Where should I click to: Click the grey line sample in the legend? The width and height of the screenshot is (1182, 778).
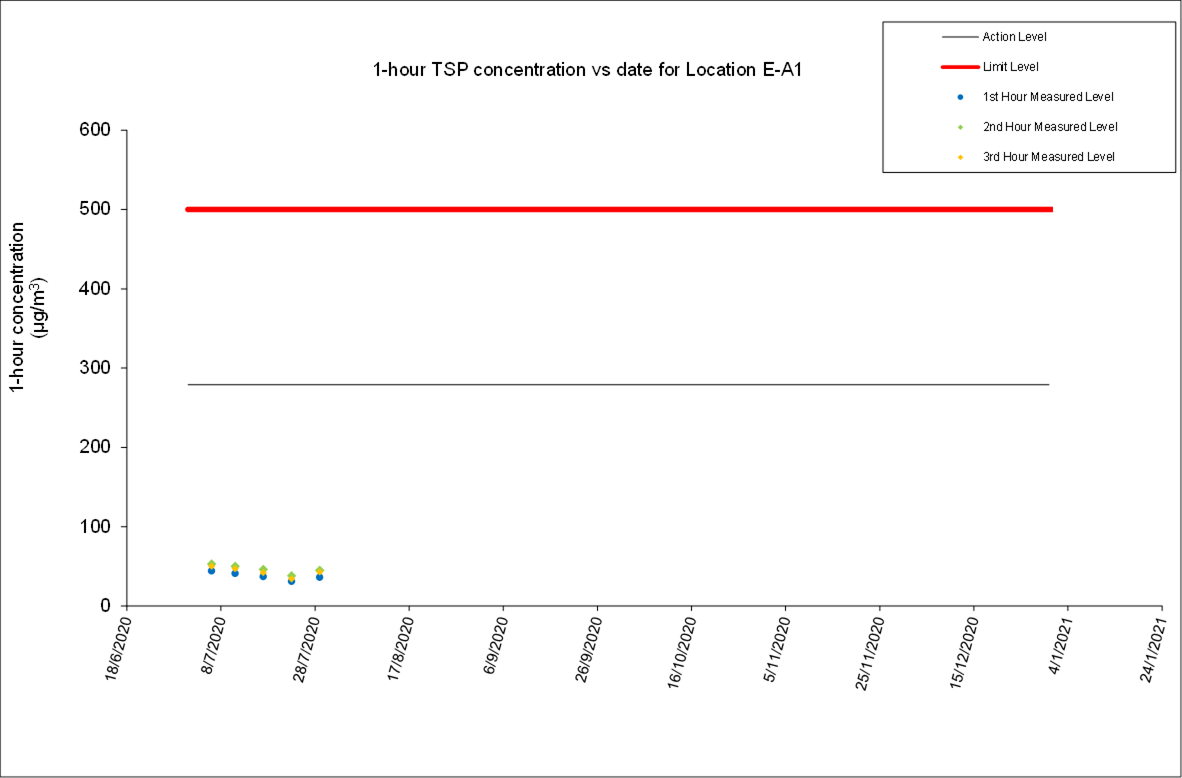click(959, 37)
